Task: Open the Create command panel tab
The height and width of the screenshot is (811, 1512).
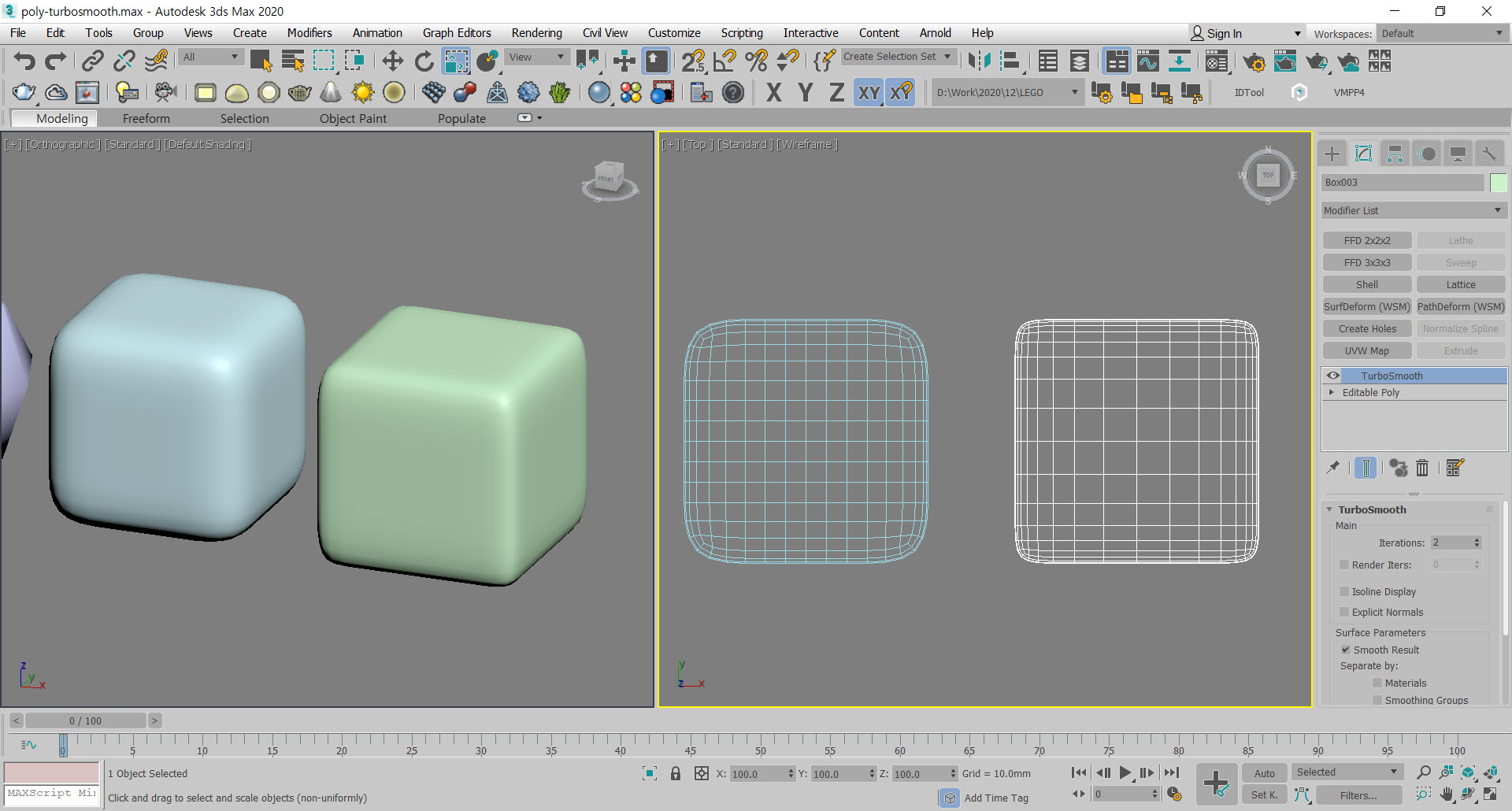Action: coord(1332,154)
